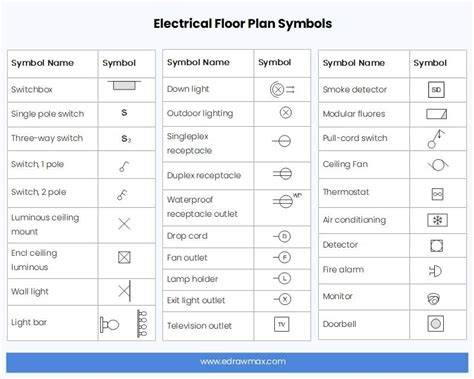Image resolution: width=474 pixels, height=379 pixels.
Task: Select the Light bar symbol
Action: 124,323
